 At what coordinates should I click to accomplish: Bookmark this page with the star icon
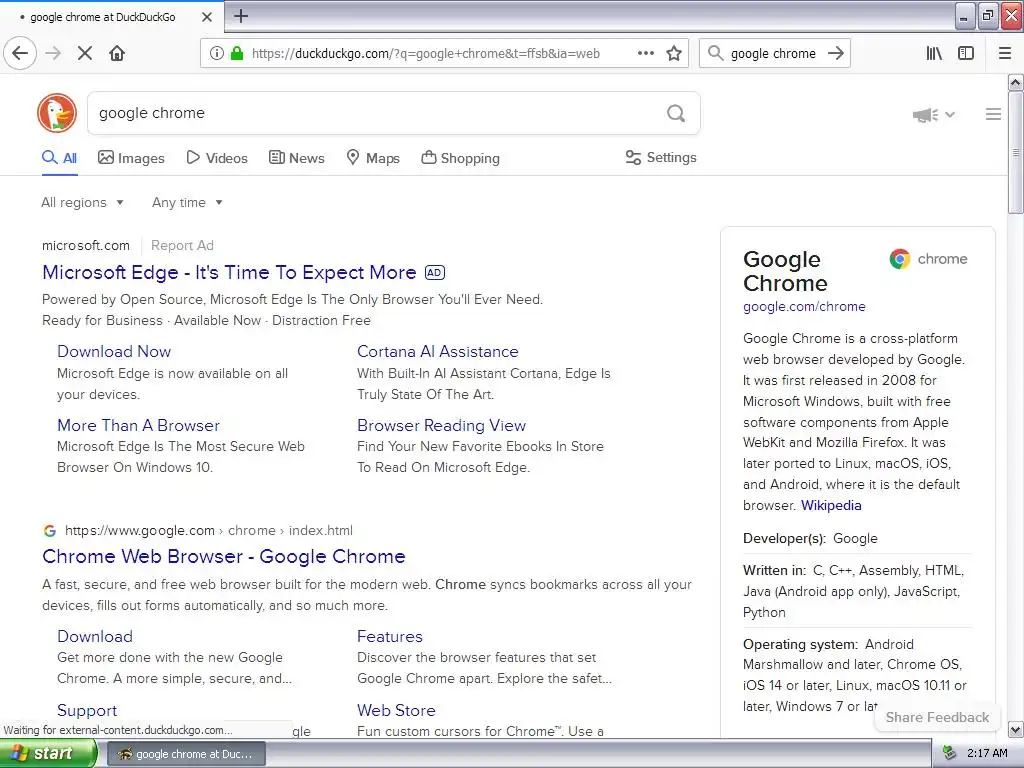(x=674, y=53)
